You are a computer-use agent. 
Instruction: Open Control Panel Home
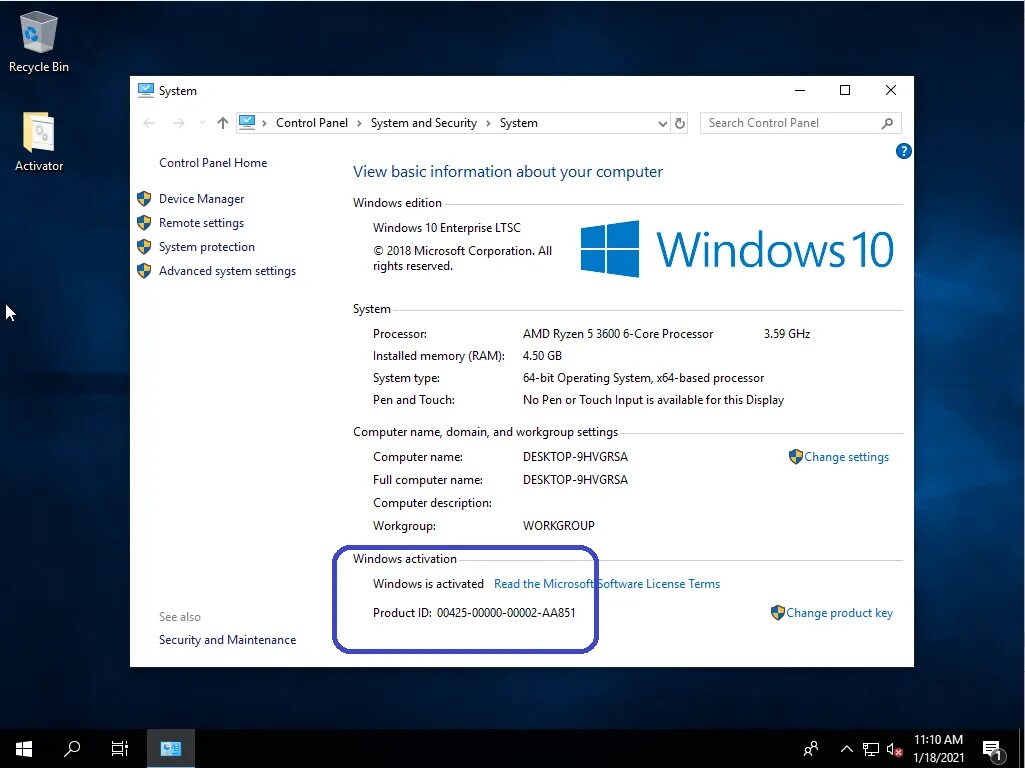pos(213,163)
